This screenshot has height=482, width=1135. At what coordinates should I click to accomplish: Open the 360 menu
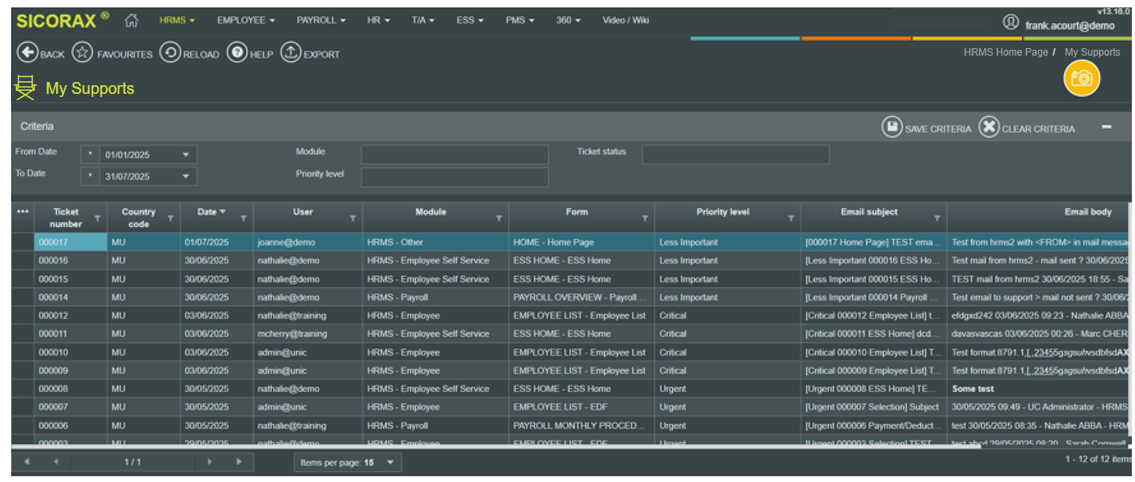pos(568,20)
